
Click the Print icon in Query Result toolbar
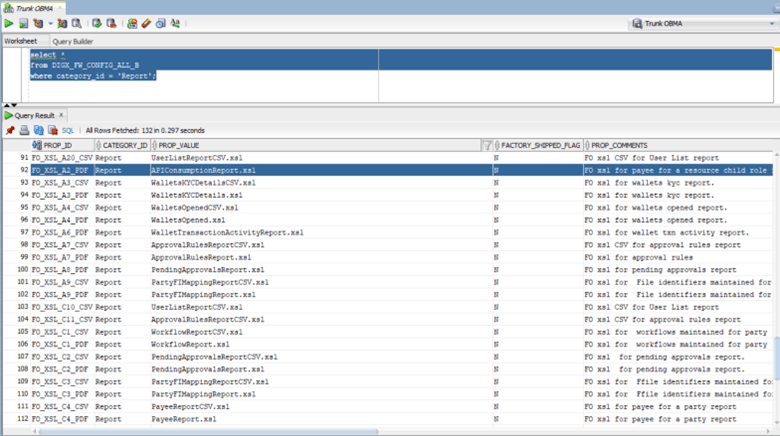pyautogui.click(x=24, y=130)
